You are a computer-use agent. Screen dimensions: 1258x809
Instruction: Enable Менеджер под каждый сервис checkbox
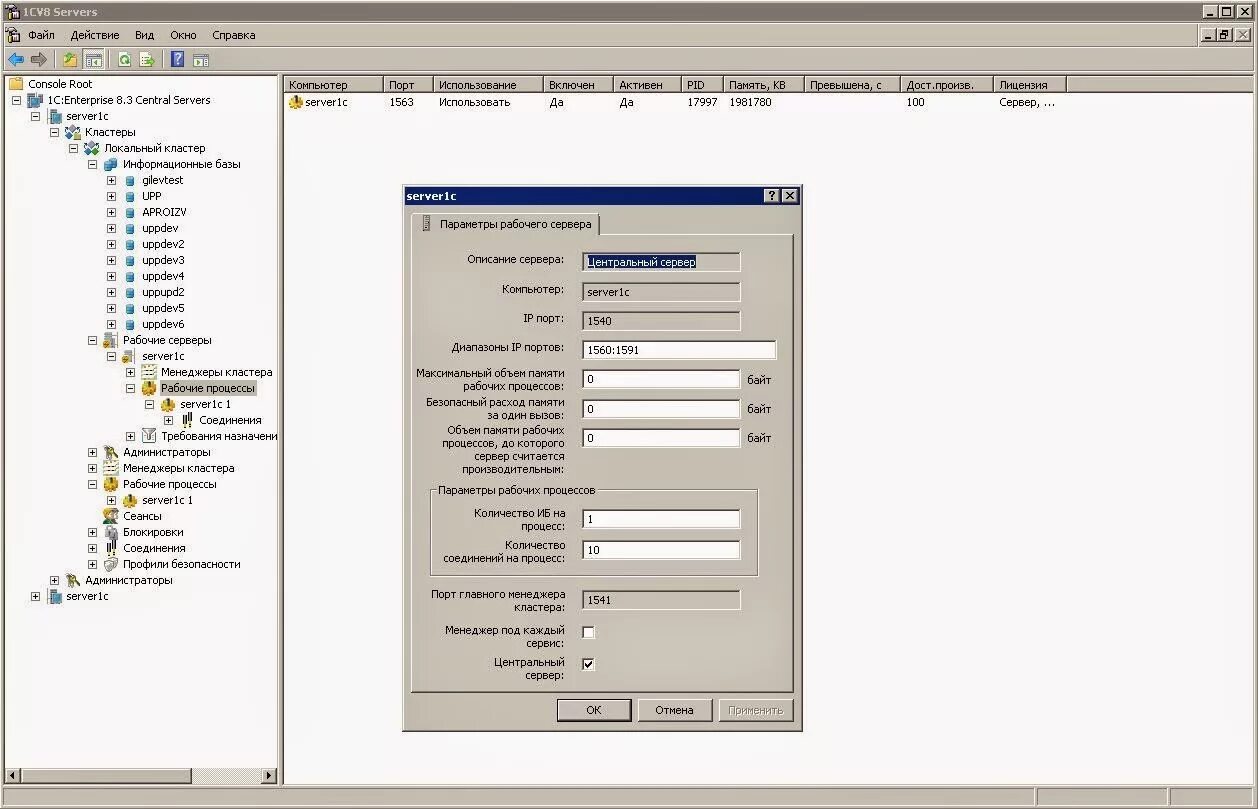coord(588,632)
